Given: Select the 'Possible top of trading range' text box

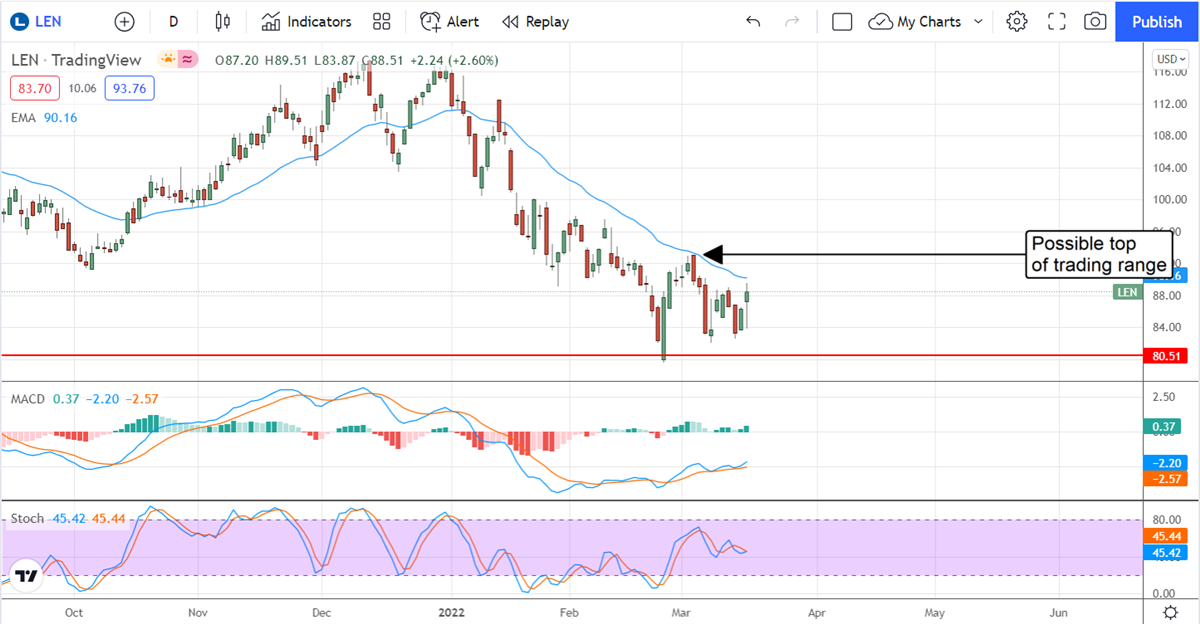Looking at the screenshot, I should click(1100, 255).
